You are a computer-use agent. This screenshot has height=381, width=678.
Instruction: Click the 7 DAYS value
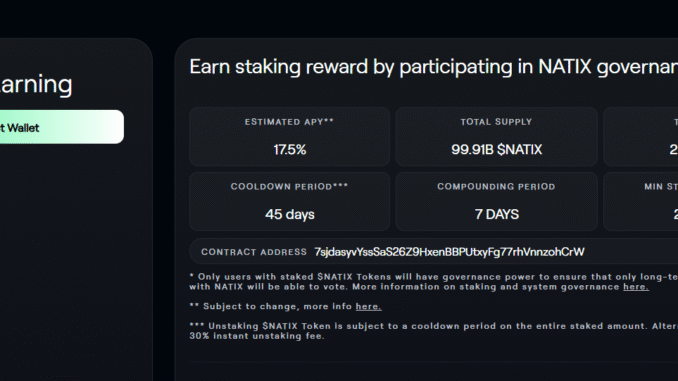pyautogui.click(x=496, y=215)
